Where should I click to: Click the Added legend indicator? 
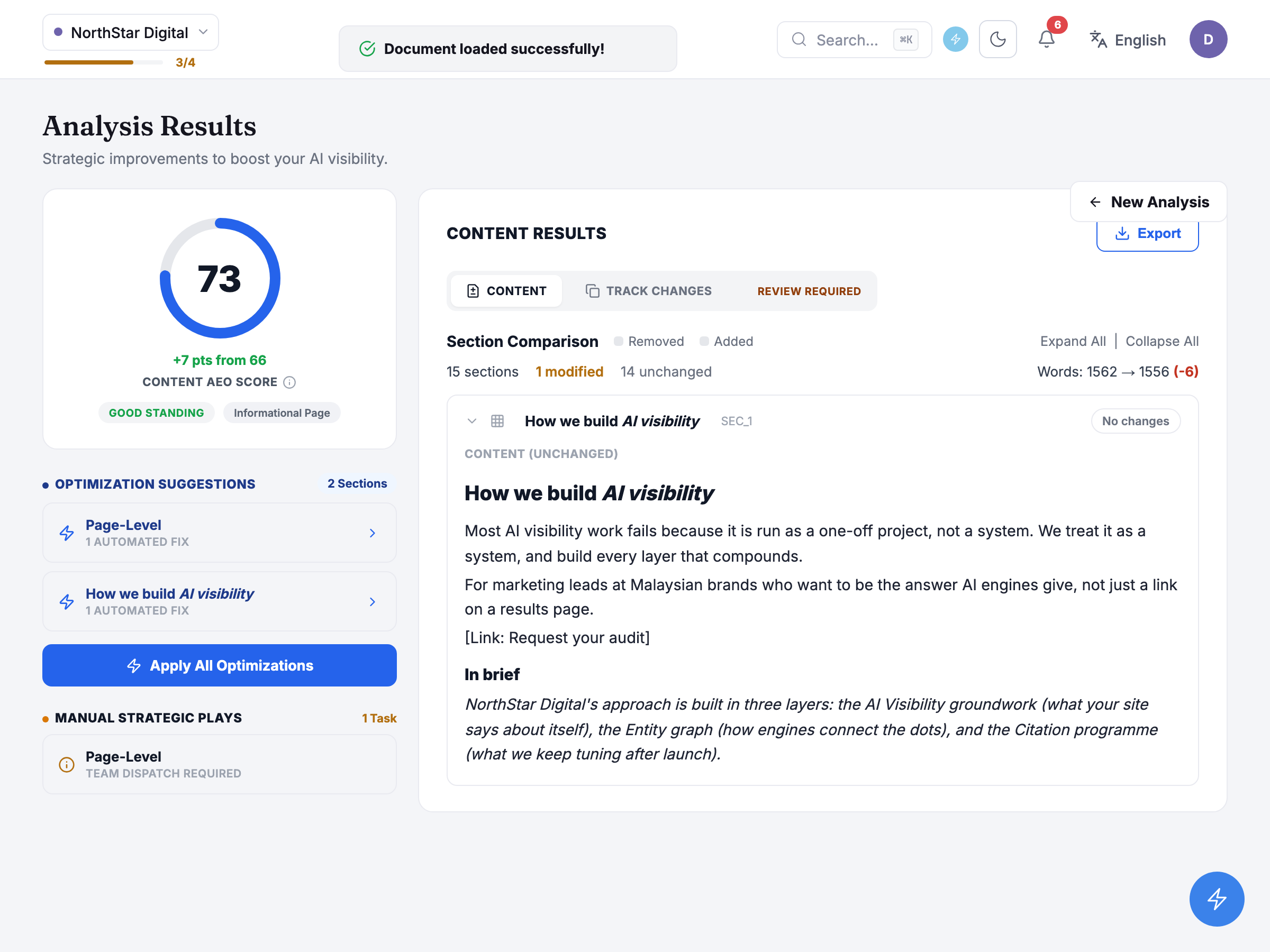[727, 342]
